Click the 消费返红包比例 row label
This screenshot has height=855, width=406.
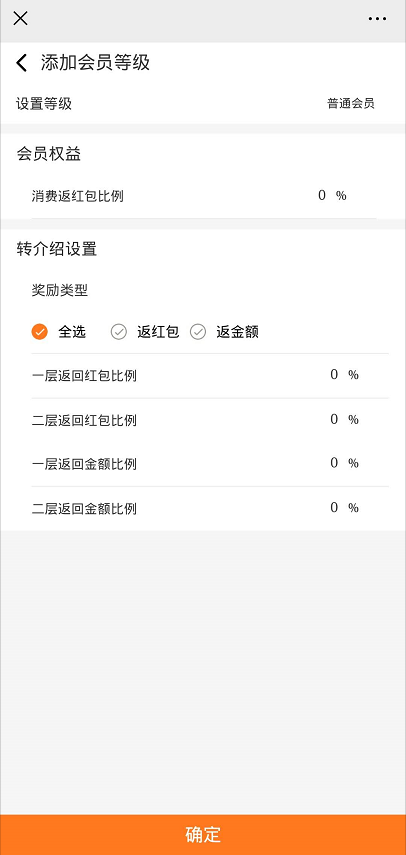click(77, 196)
